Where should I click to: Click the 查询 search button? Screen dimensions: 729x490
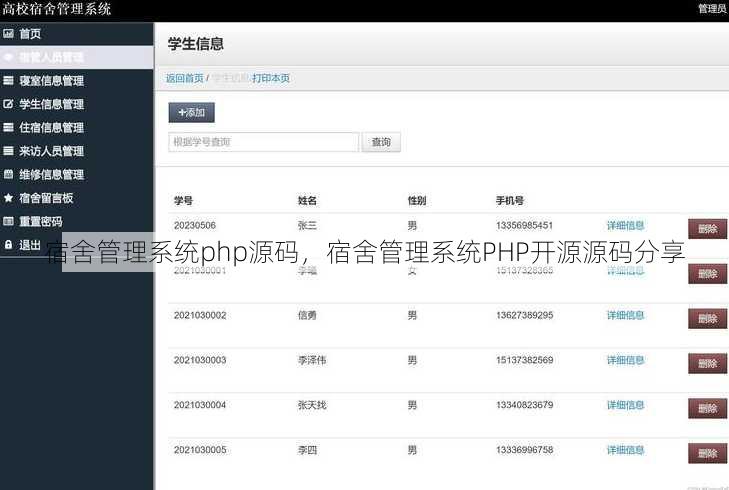tap(381, 142)
